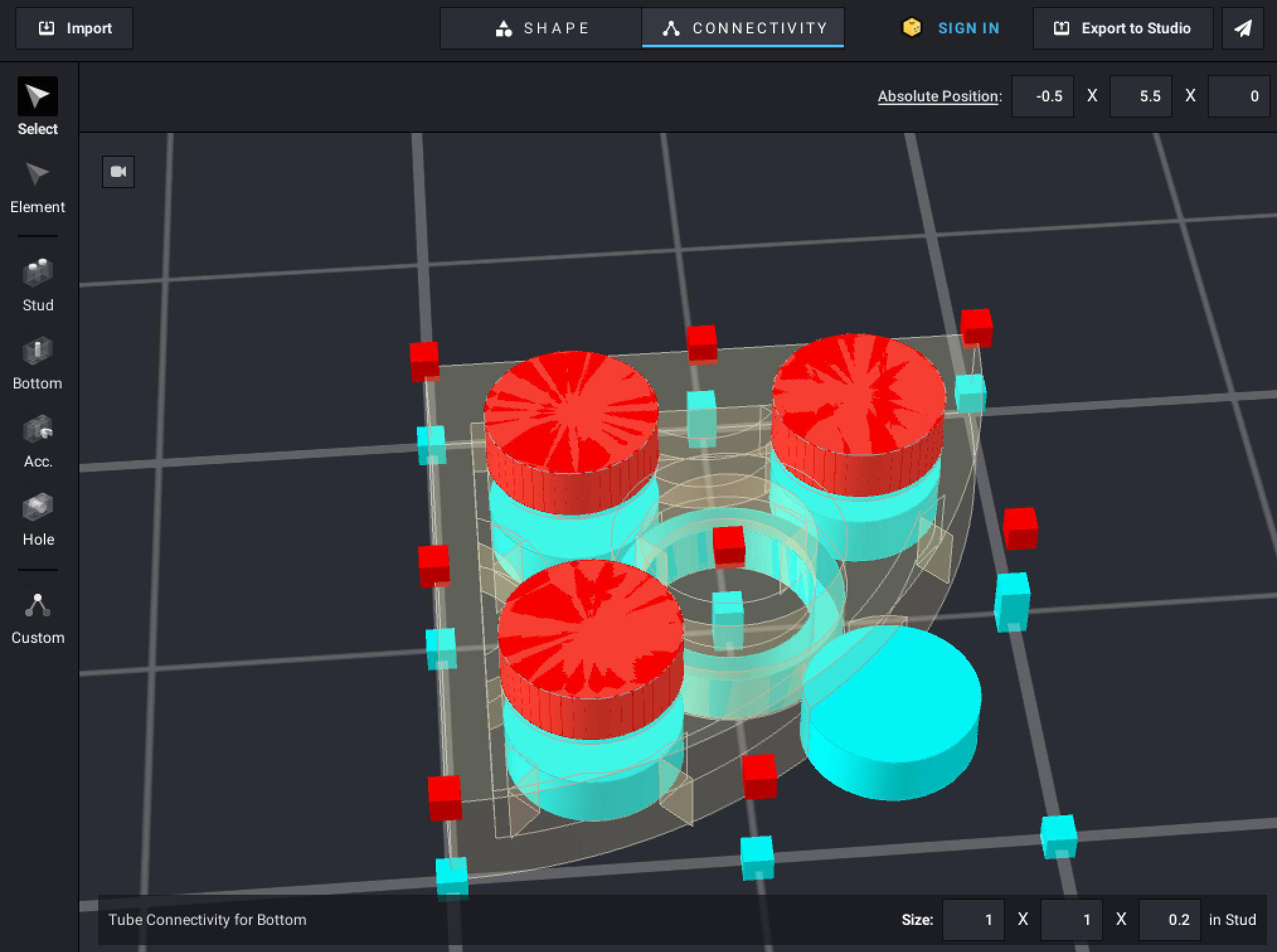Image resolution: width=1277 pixels, height=952 pixels.
Task: Pick the Stud connectivity tool
Action: point(38,283)
